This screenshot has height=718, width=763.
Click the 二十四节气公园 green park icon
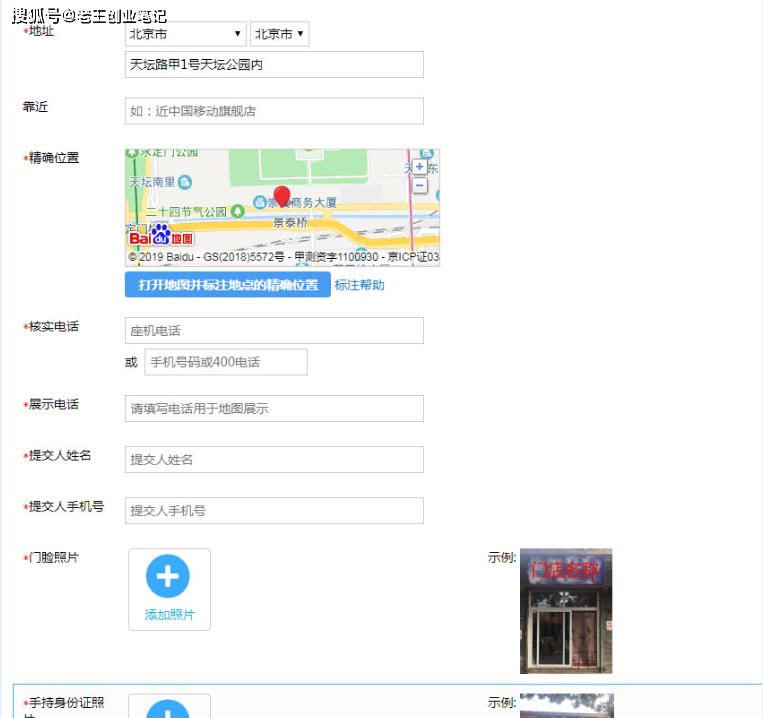(x=237, y=212)
